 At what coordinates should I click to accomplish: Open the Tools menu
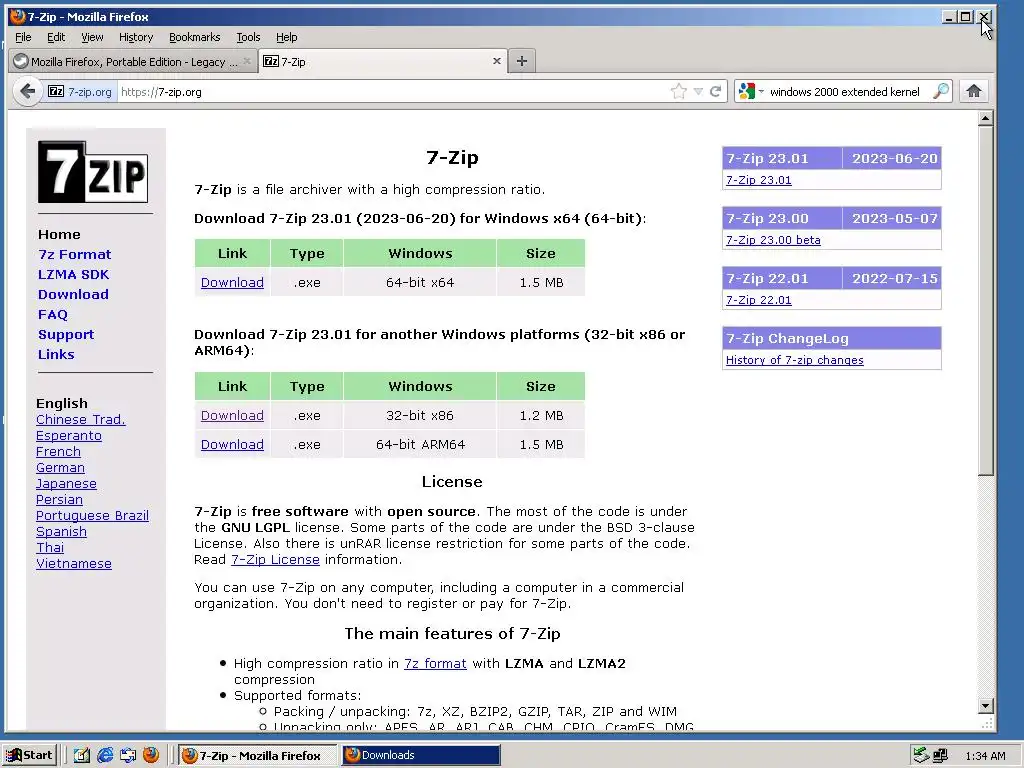[248, 37]
